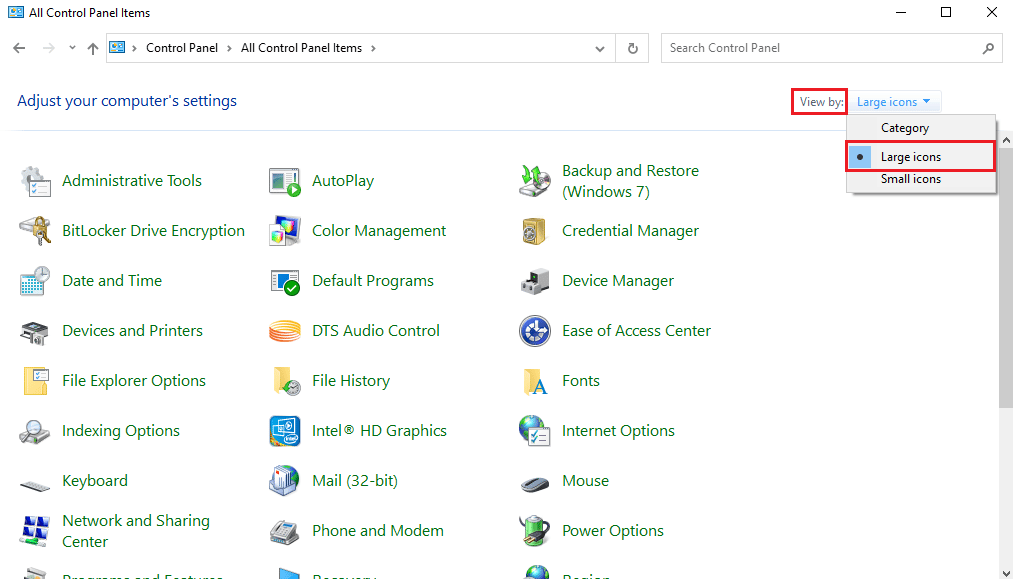Expand the address bar history dropdown

600,48
